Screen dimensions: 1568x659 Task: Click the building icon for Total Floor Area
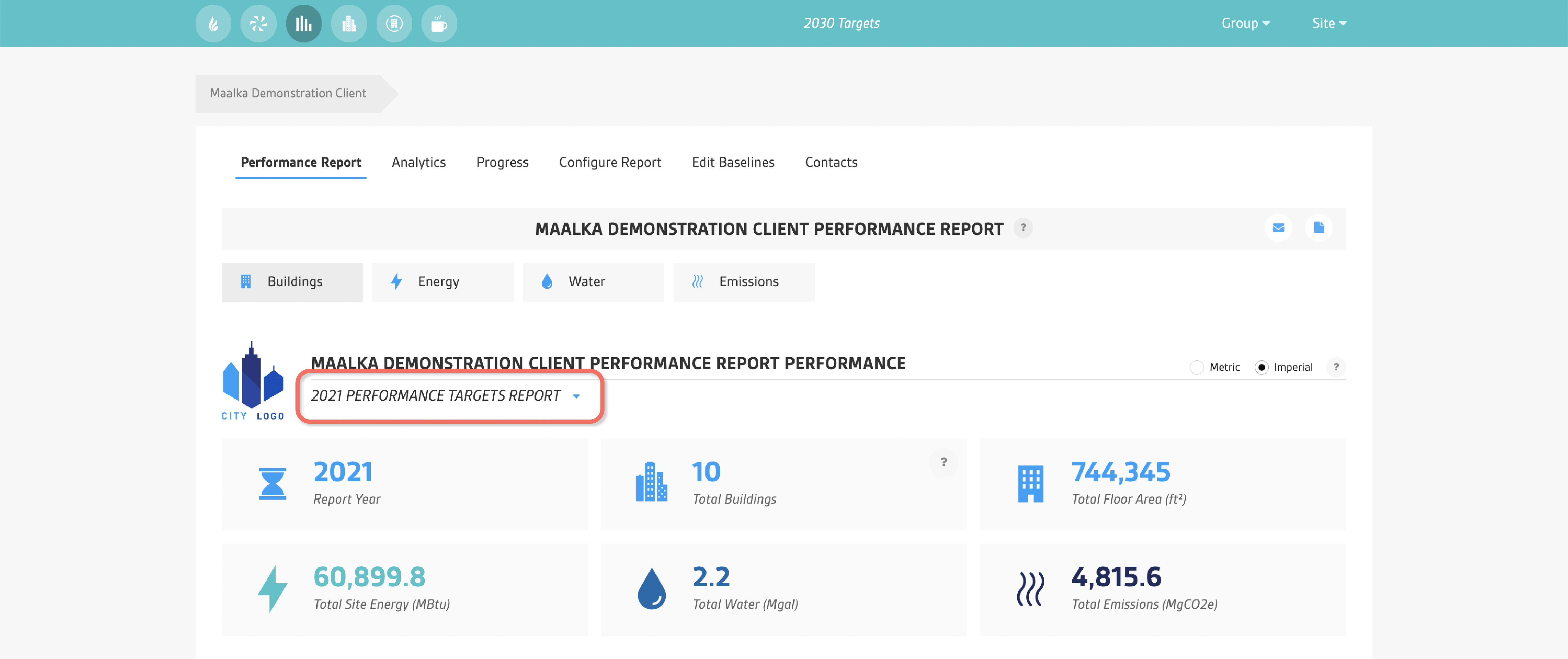(1031, 484)
